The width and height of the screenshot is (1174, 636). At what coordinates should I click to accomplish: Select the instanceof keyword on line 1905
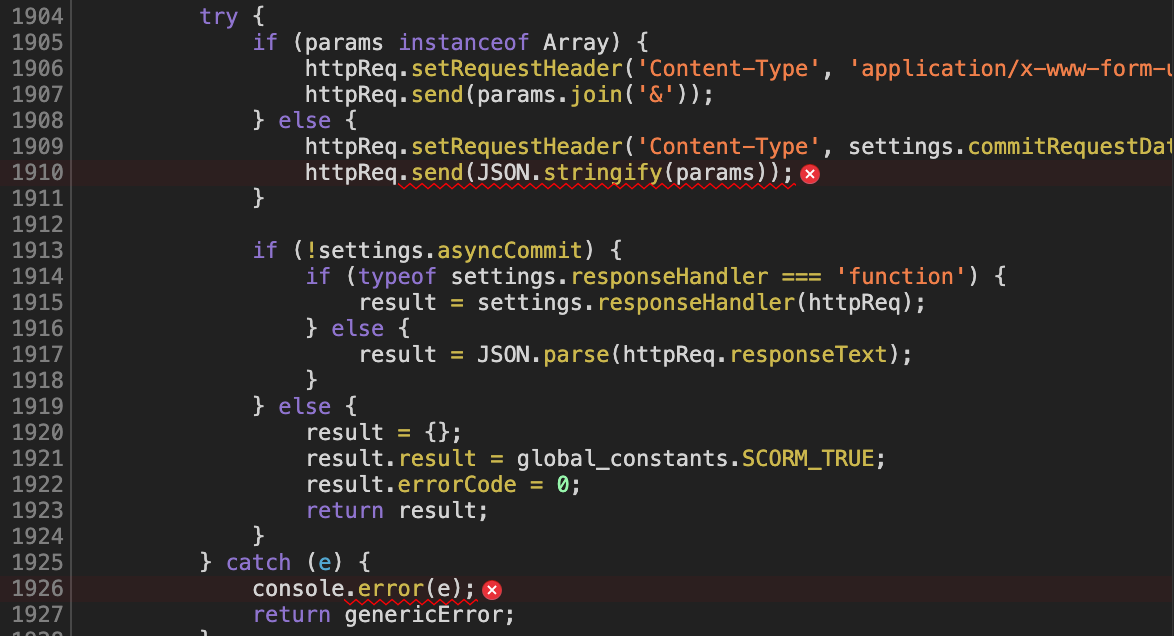tap(463, 42)
